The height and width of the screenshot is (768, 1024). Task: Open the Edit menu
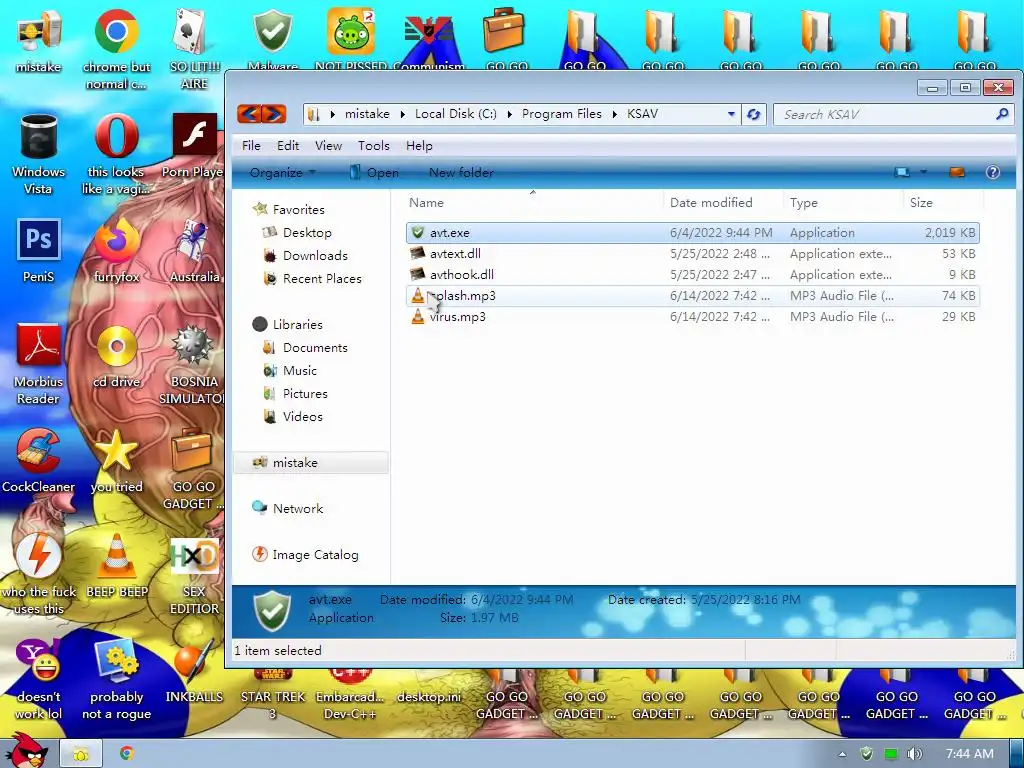(x=287, y=146)
